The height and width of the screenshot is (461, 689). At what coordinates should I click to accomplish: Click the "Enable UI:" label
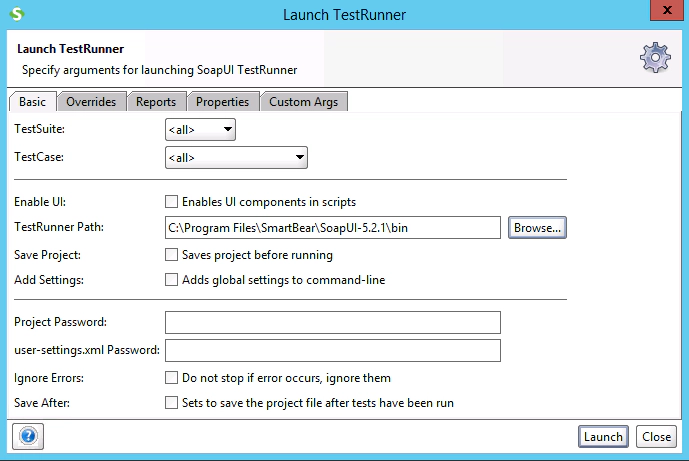[x=40, y=202]
